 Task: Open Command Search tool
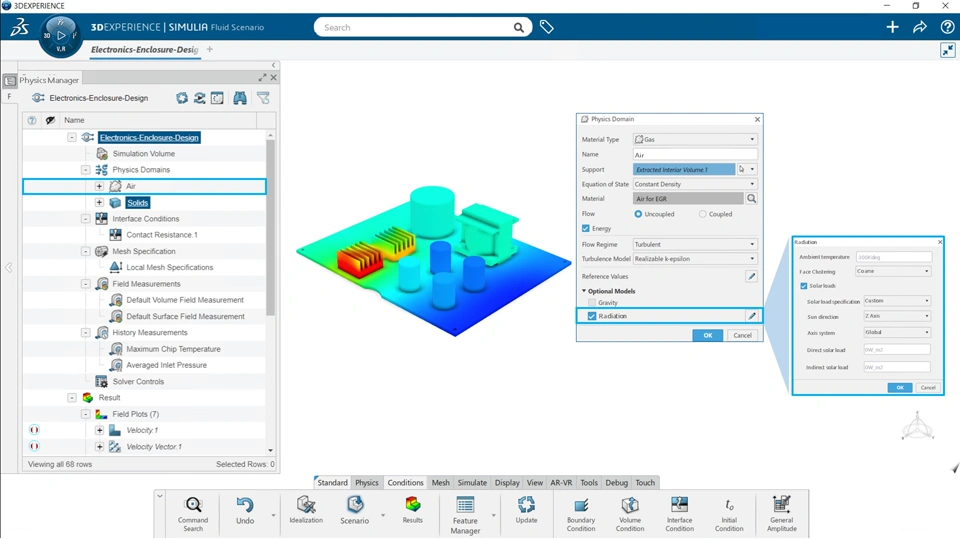[193, 513]
